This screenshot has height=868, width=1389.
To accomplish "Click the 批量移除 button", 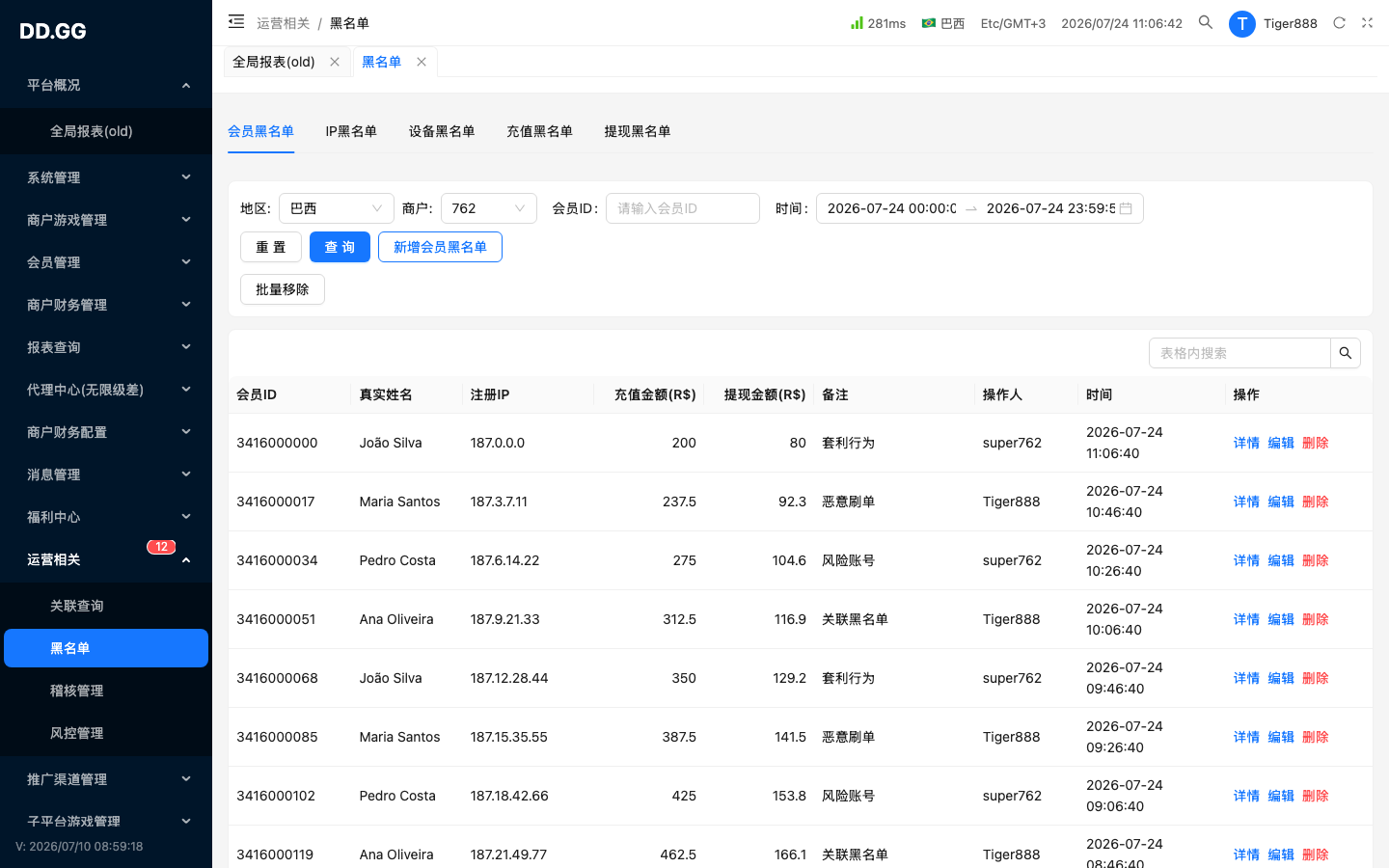I will coord(283,289).
